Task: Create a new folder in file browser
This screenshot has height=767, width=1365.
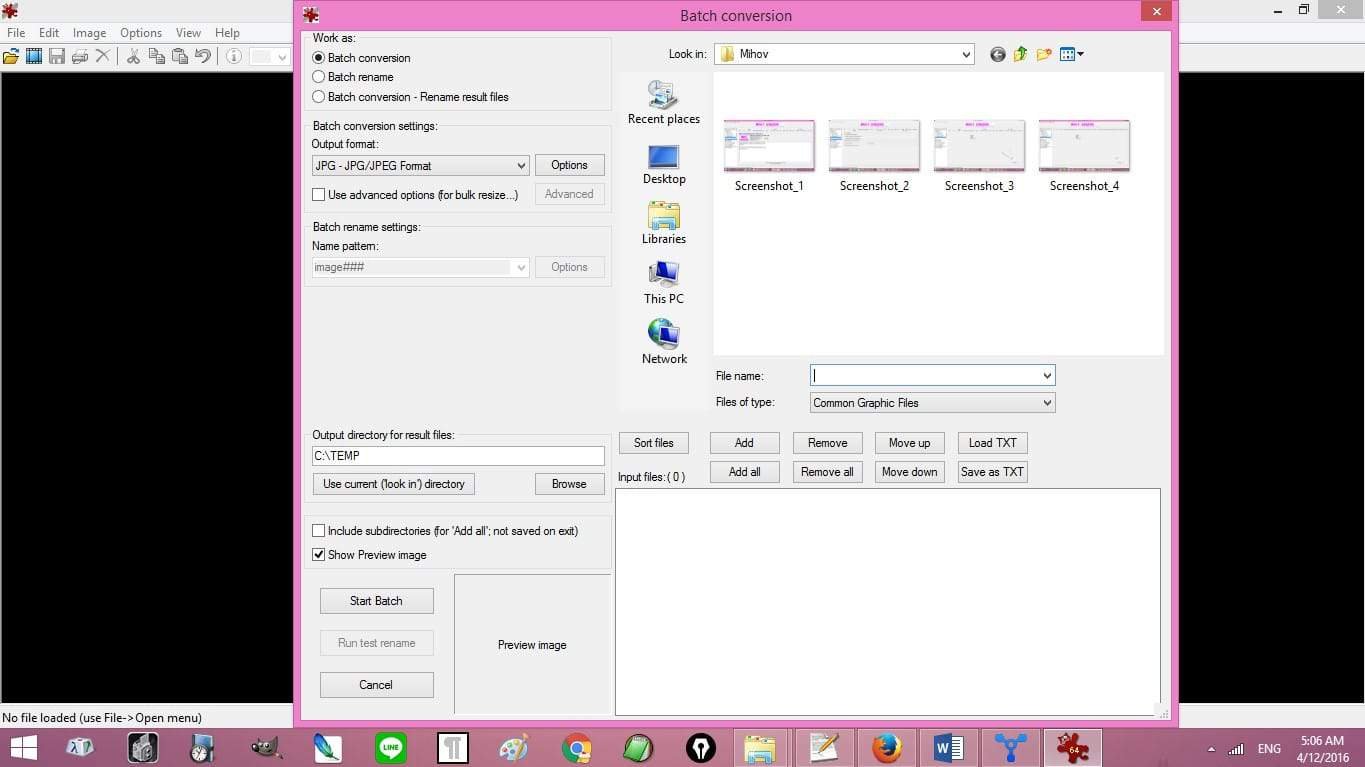Action: [1044, 55]
